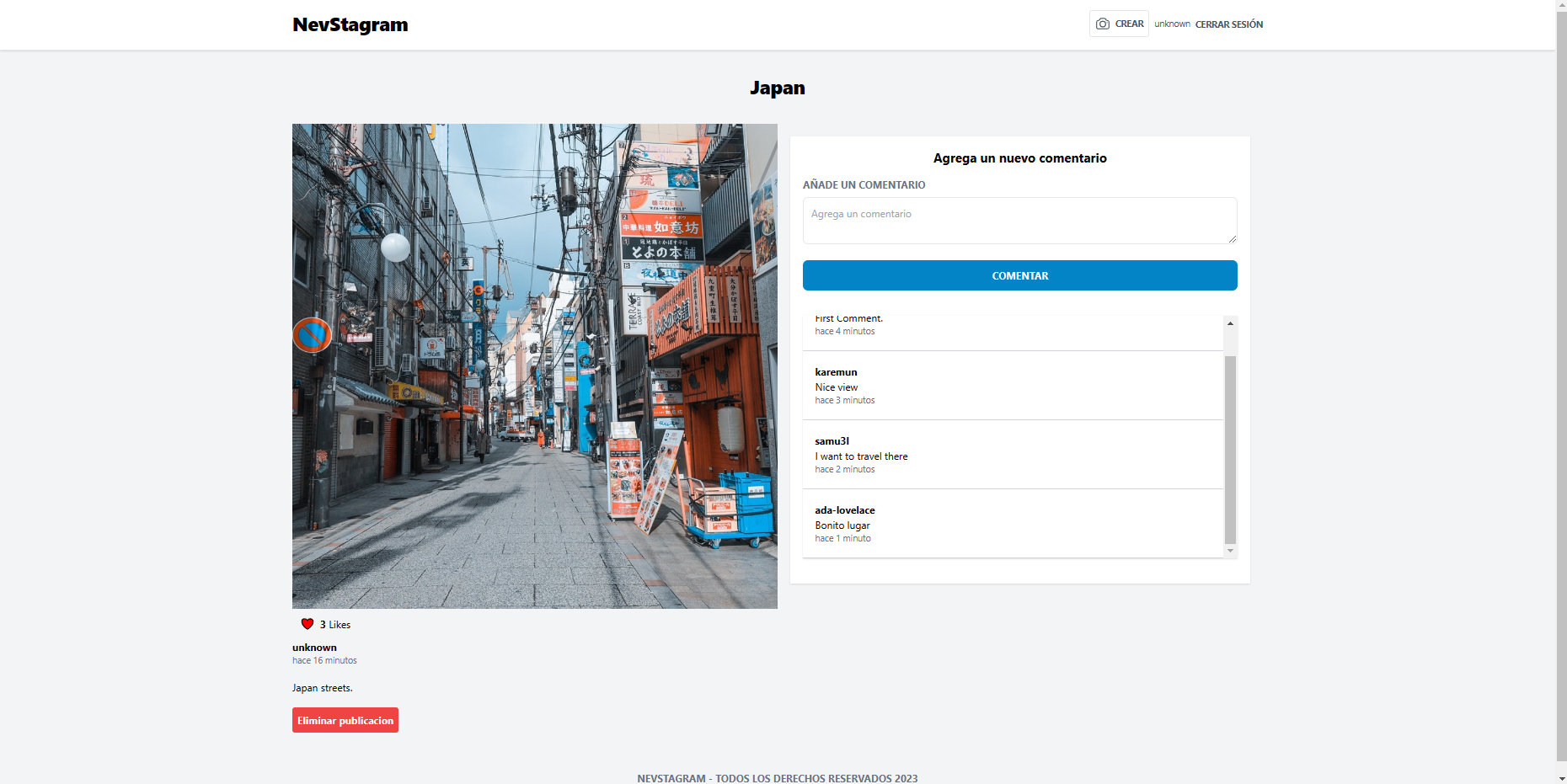Viewport: 1567px width, 784px height.
Task: Click the camera icon next to CREAR
Action: click(1103, 23)
